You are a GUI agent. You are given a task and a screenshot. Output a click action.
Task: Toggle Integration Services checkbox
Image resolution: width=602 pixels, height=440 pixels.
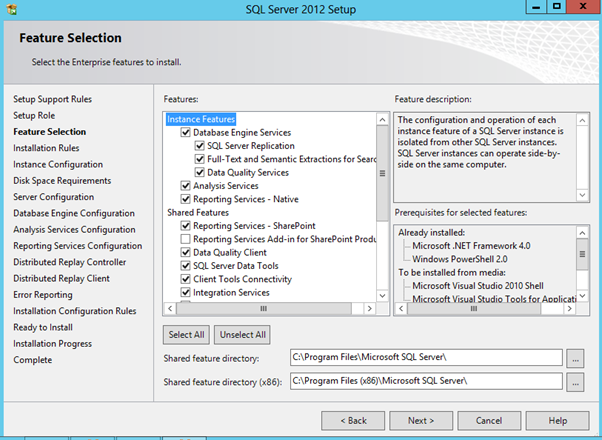[x=185, y=292]
